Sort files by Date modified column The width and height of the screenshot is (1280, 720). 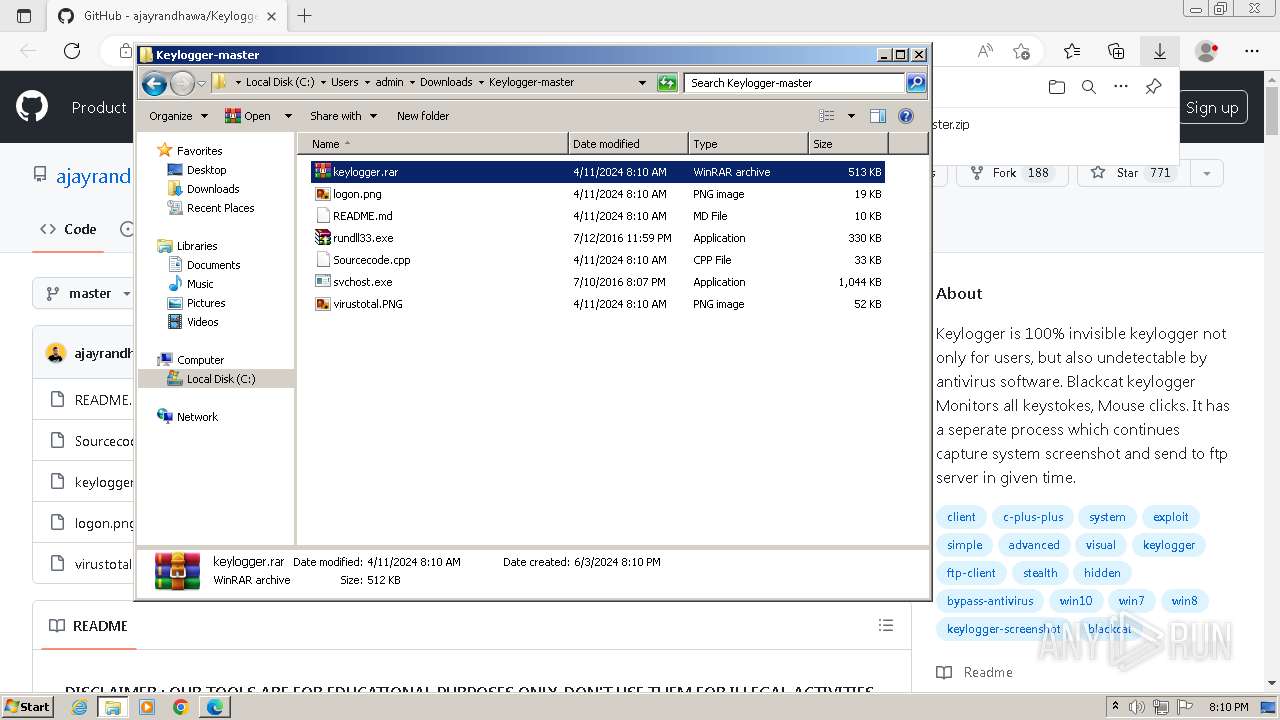click(628, 144)
